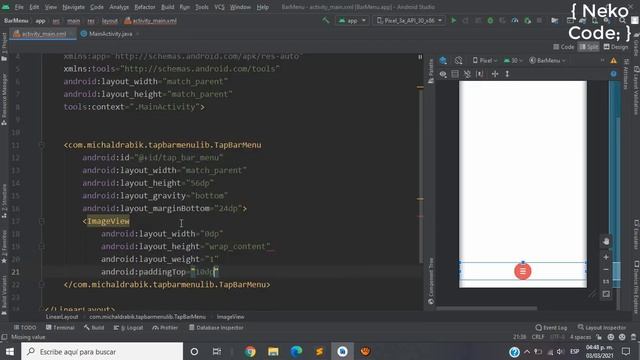
Task: Click the Windows search box
Action: coord(102,351)
